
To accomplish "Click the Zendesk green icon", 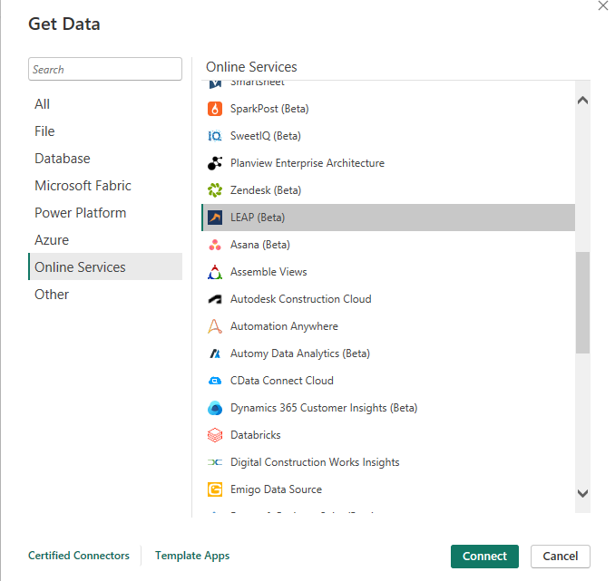I will (x=215, y=190).
